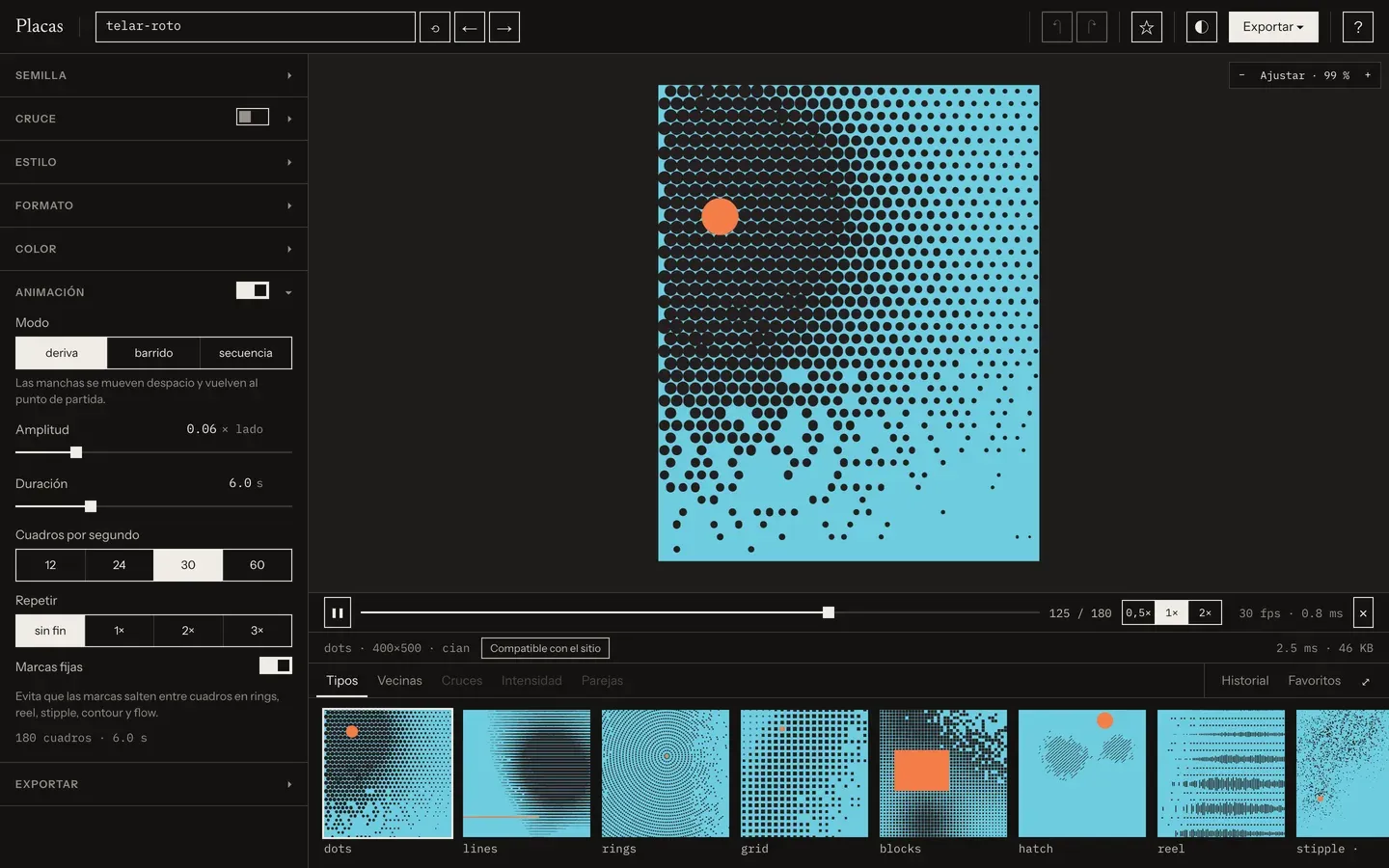Image resolution: width=1389 pixels, height=868 pixels.
Task: Click the undo icon in top bar
Action: [1057, 27]
